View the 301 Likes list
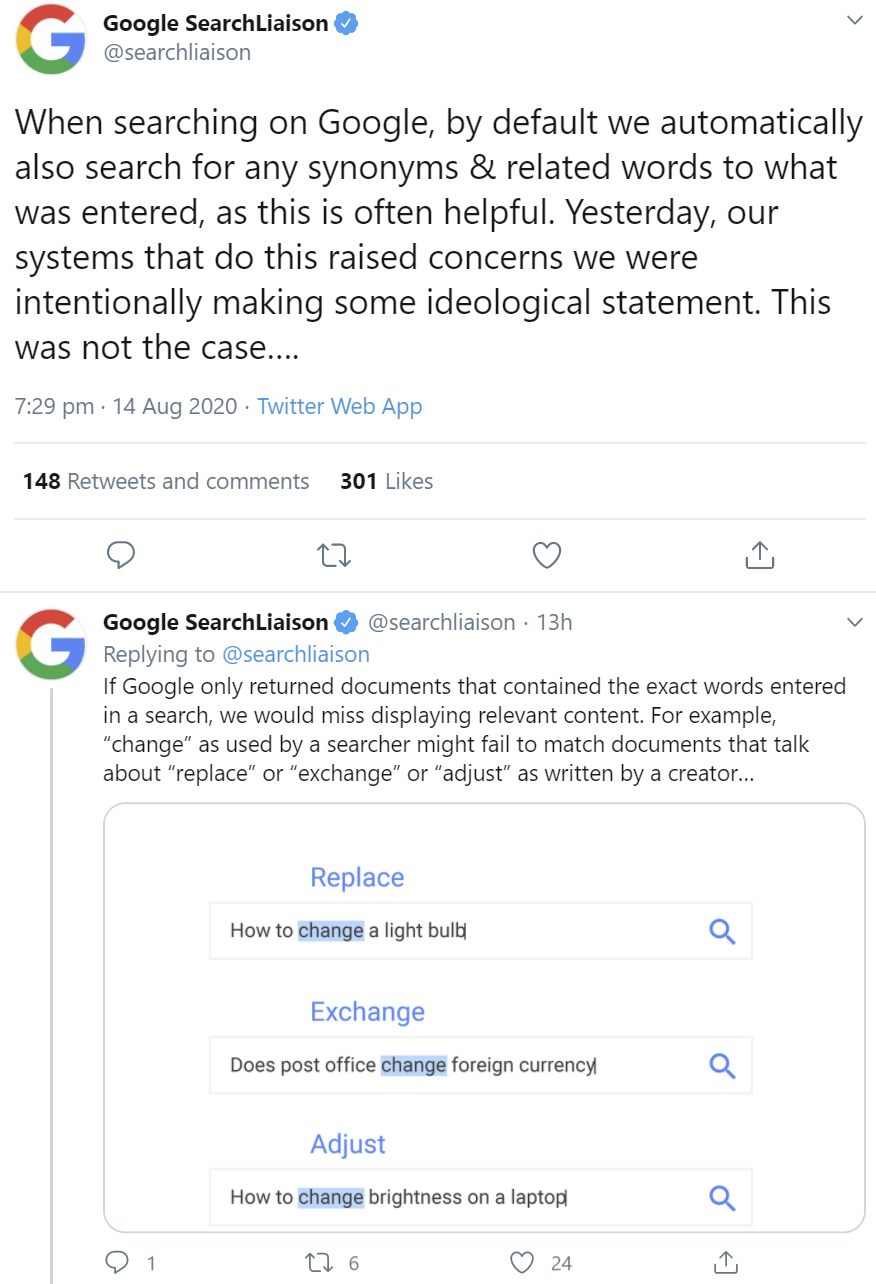This screenshot has height=1284, width=876. (386, 481)
